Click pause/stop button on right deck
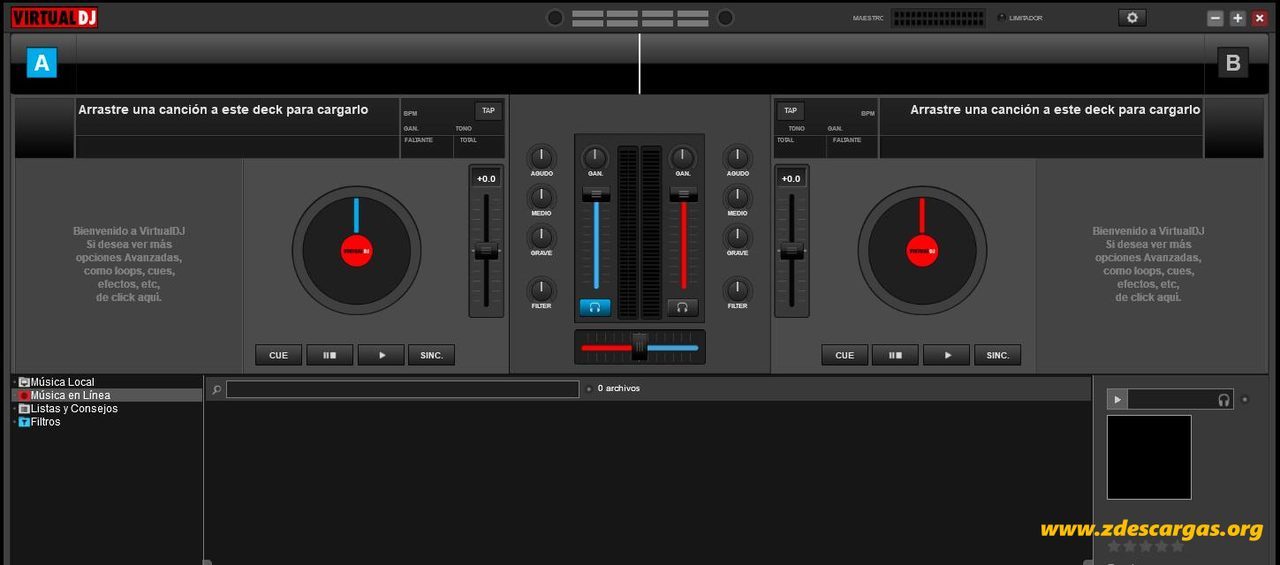The width and height of the screenshot is (1280, 565). pyautogui.click(x=895, y=355)
